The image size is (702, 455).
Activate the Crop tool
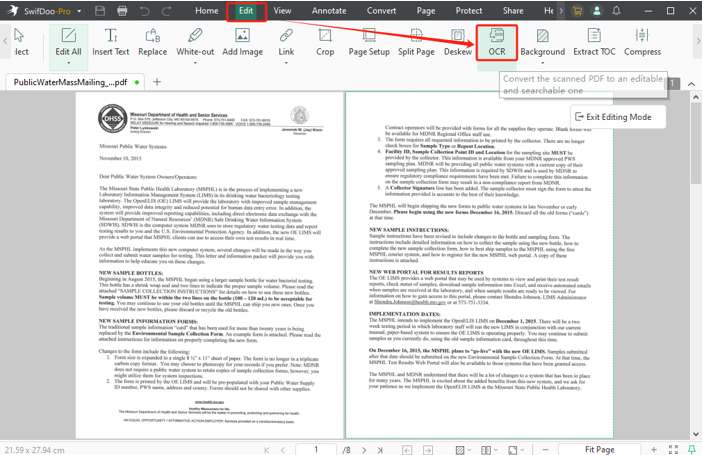coord(325,43)
